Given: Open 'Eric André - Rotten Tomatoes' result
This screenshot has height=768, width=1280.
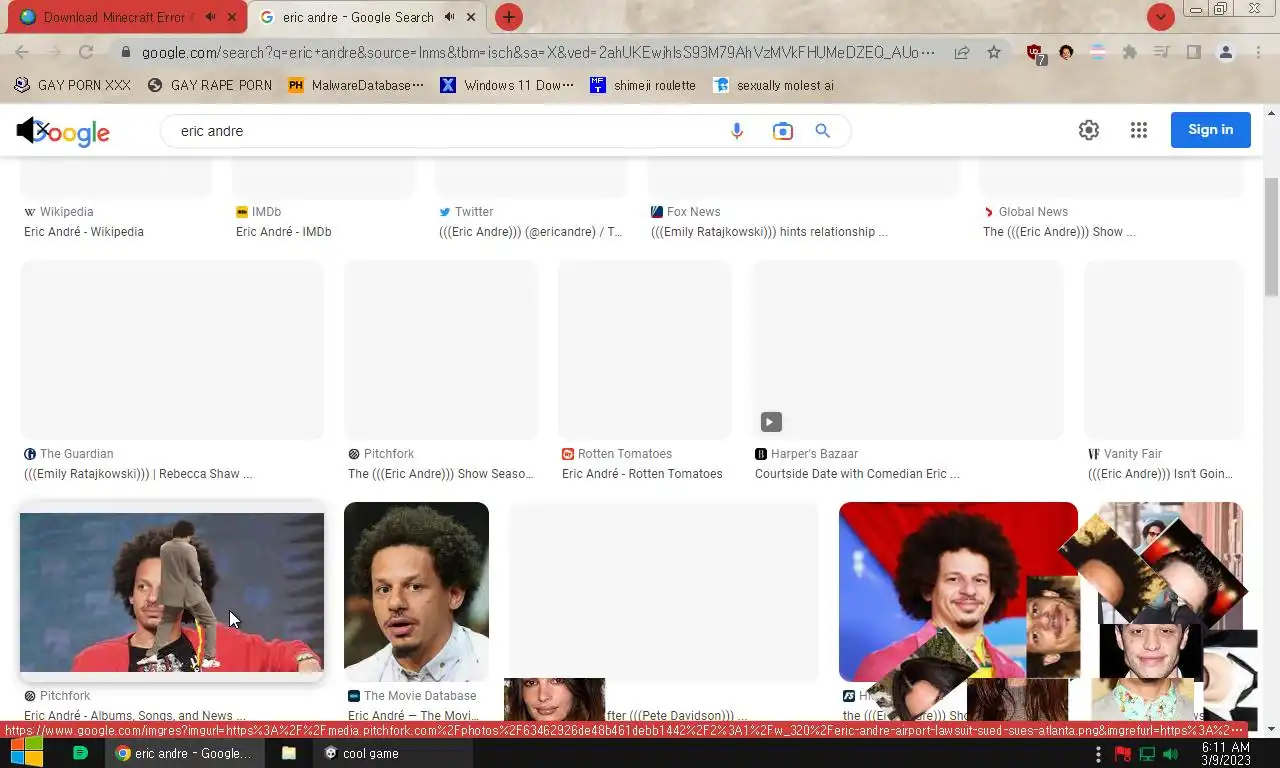Looking at the screenshot, I should (x=642, y=474).
